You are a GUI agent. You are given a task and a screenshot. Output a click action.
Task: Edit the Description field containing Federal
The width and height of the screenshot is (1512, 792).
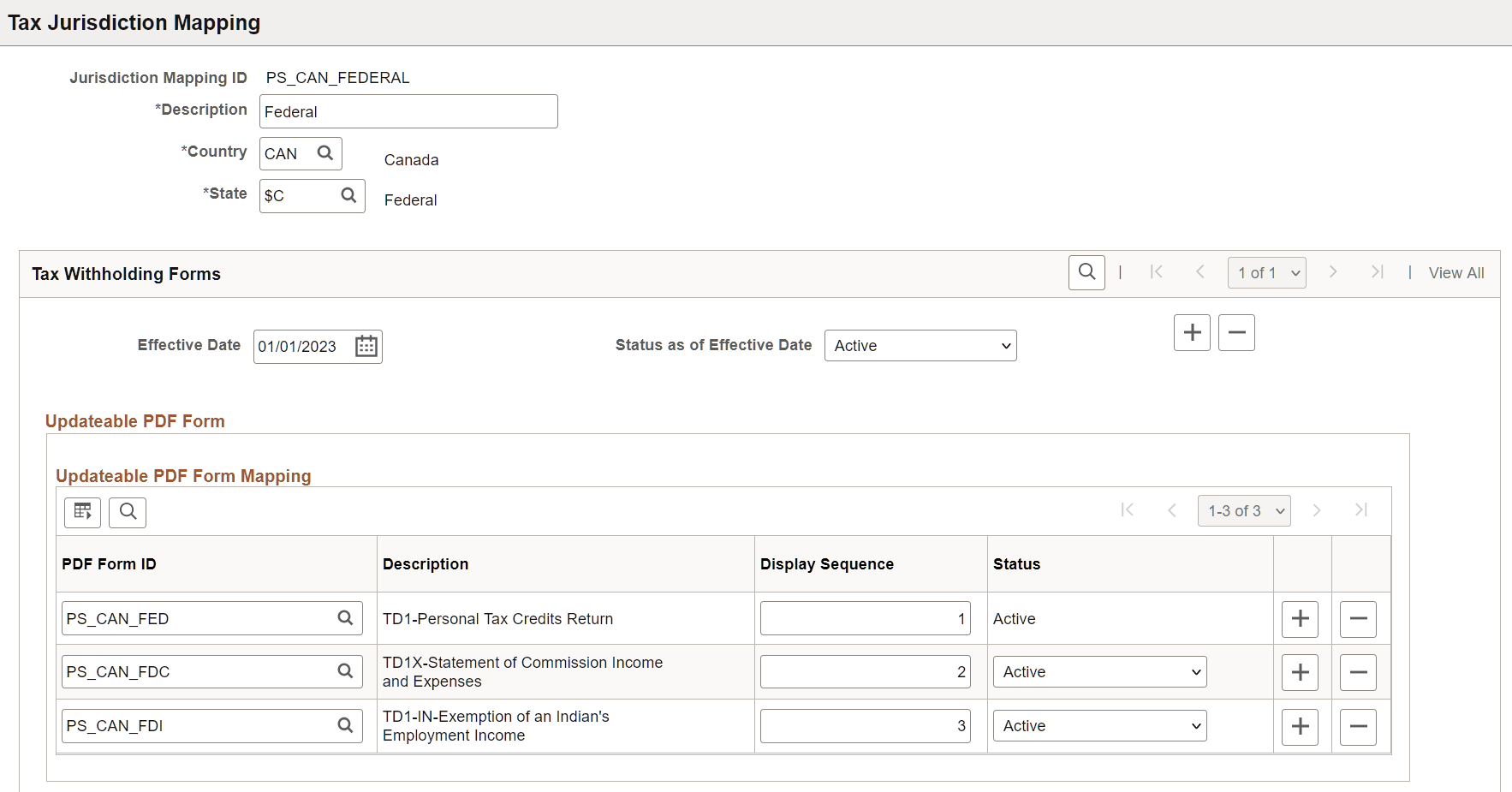tap(408, 111)
